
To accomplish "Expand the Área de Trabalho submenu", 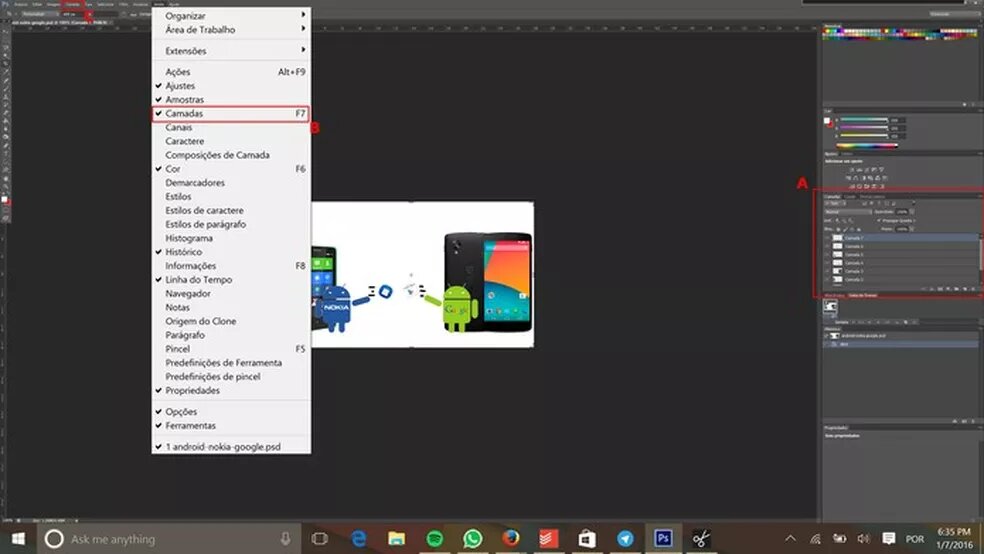I will pyautogui.click(x=231, y=29).
